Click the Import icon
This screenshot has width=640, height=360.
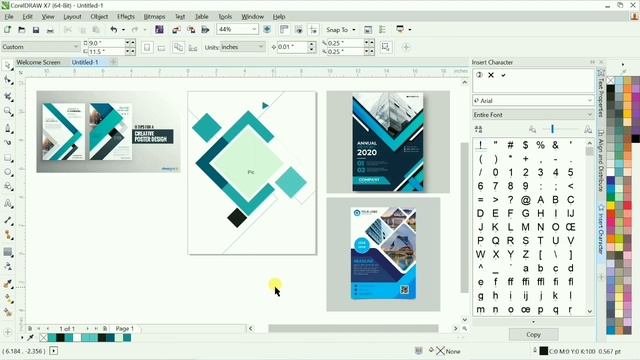click(x=176, y=29)
